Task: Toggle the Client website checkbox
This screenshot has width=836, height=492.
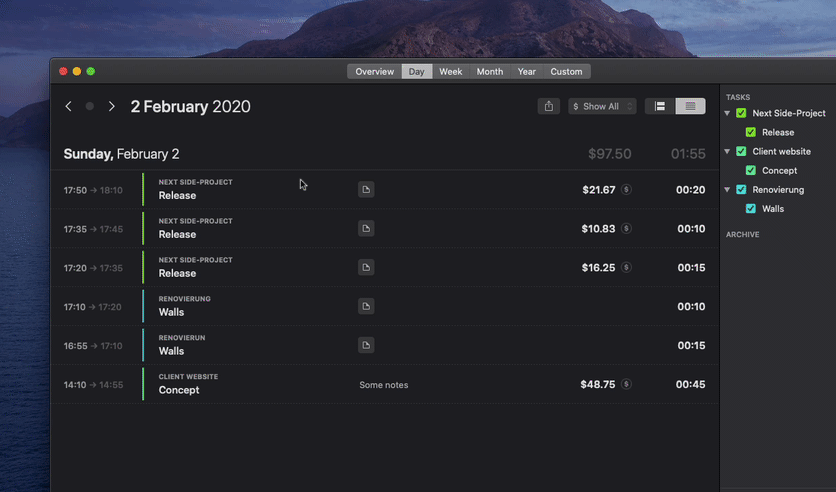Action: click(x=741, y=151)
